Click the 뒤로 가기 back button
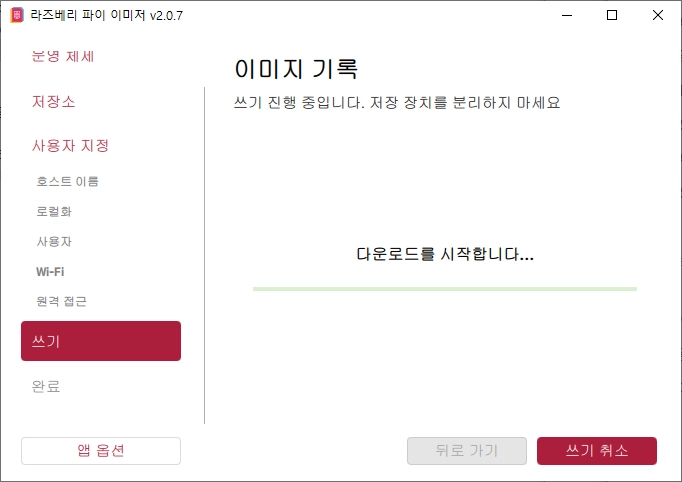 tap(467, 451)
